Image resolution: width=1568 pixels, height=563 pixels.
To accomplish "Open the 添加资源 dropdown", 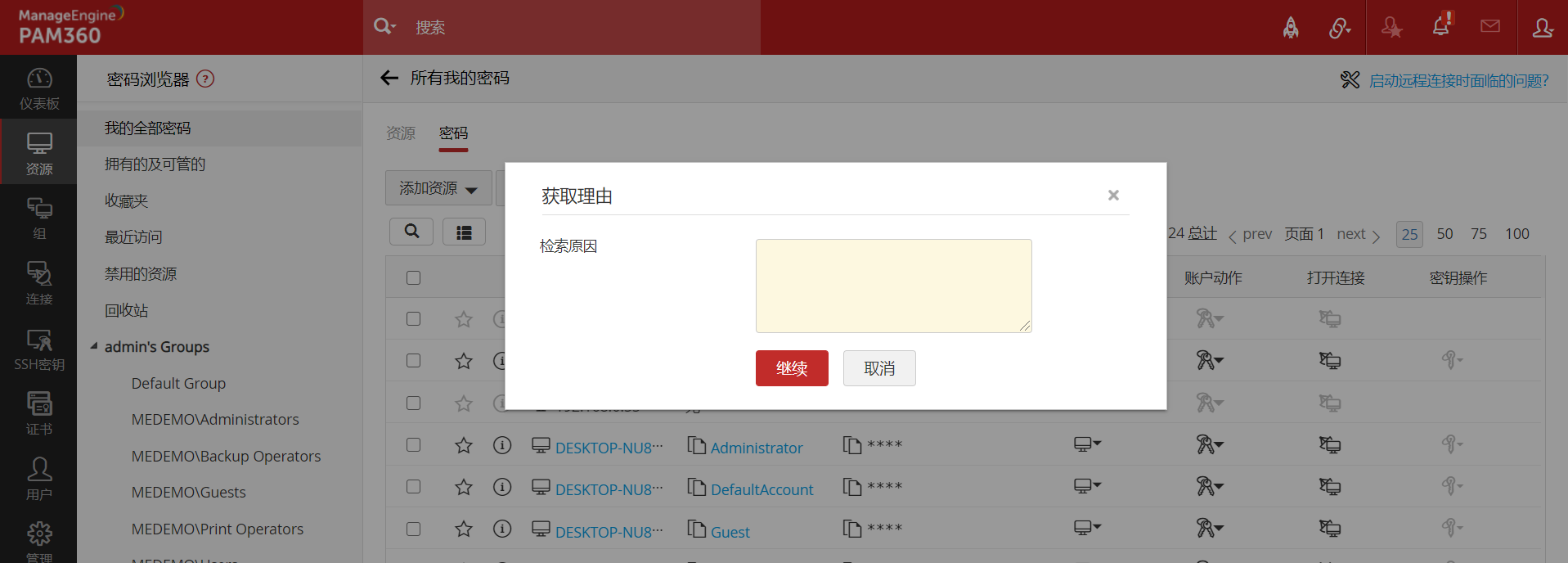I will tap(438, 188).
